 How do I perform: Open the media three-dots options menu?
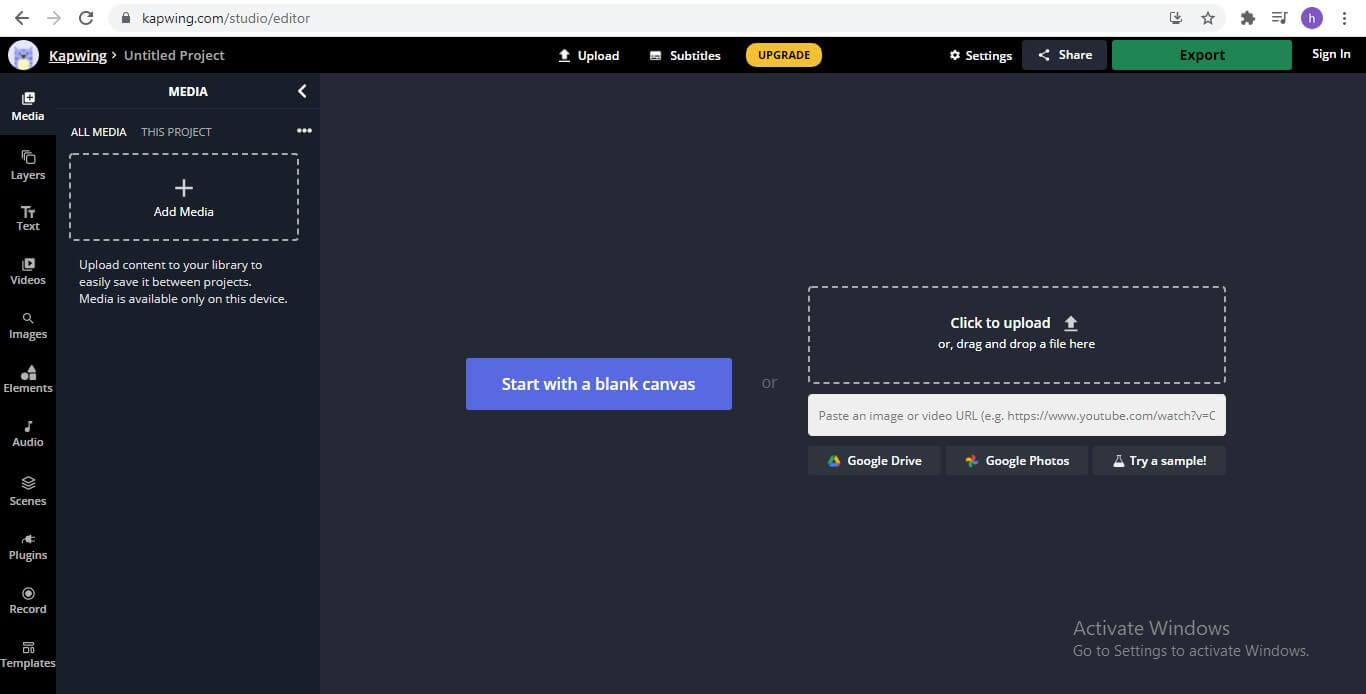click(x=304, y=131)
